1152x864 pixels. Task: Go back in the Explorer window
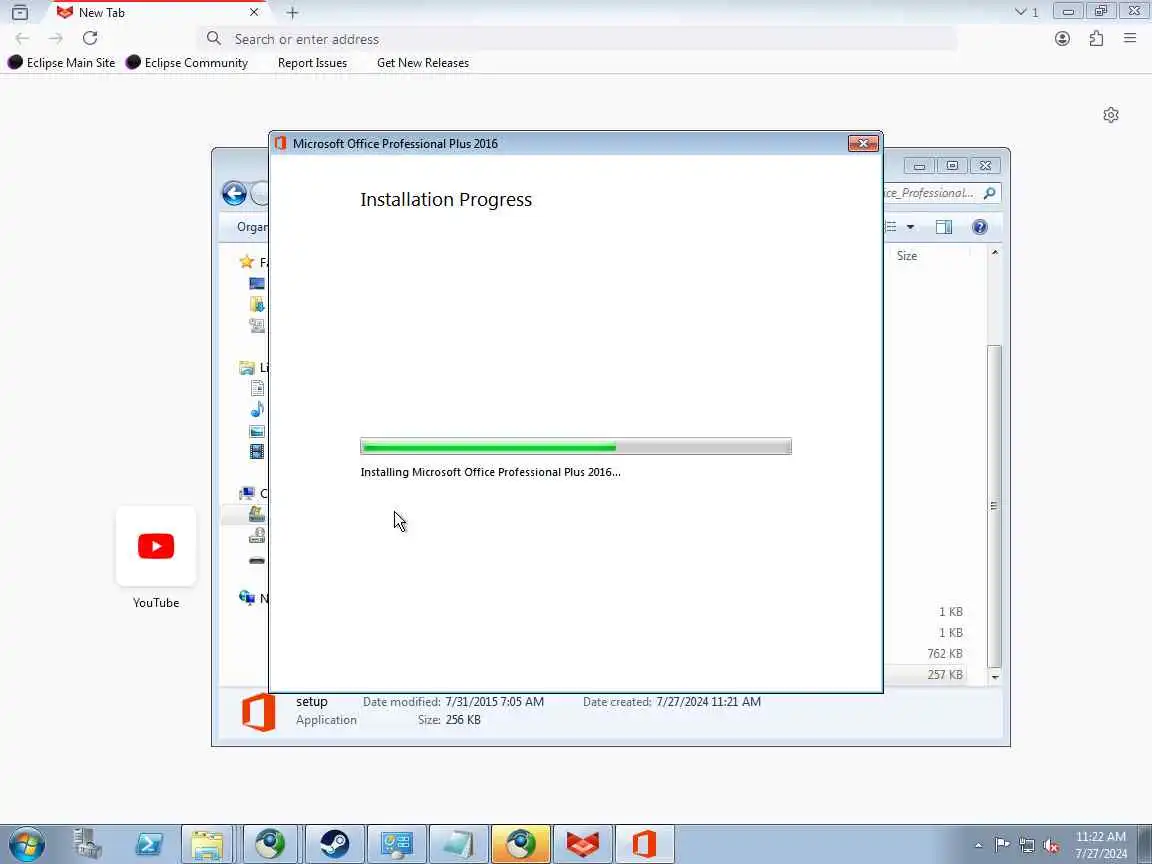pos(234,193)
